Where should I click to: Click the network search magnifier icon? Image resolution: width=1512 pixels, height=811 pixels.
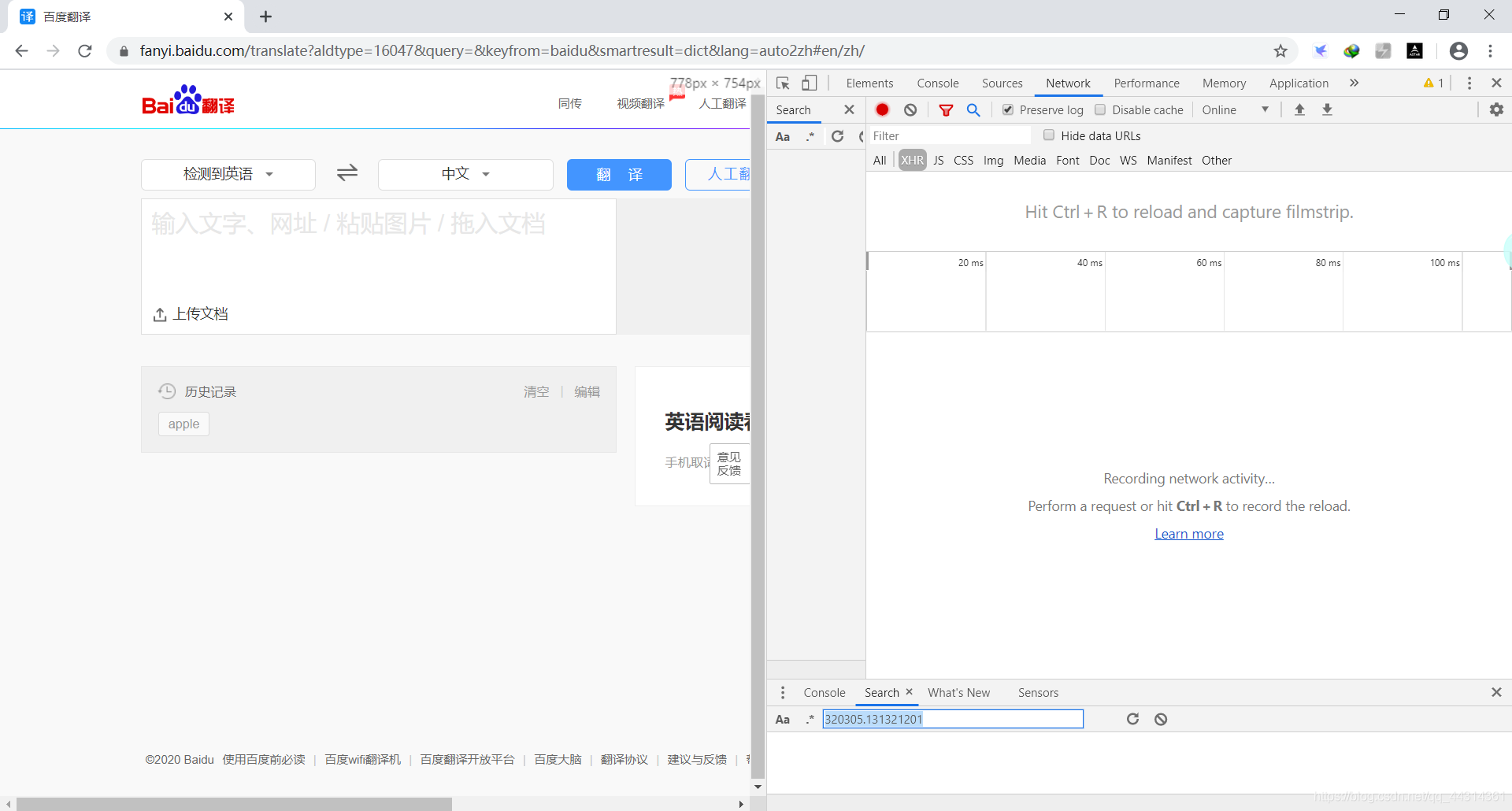[973, 110]
